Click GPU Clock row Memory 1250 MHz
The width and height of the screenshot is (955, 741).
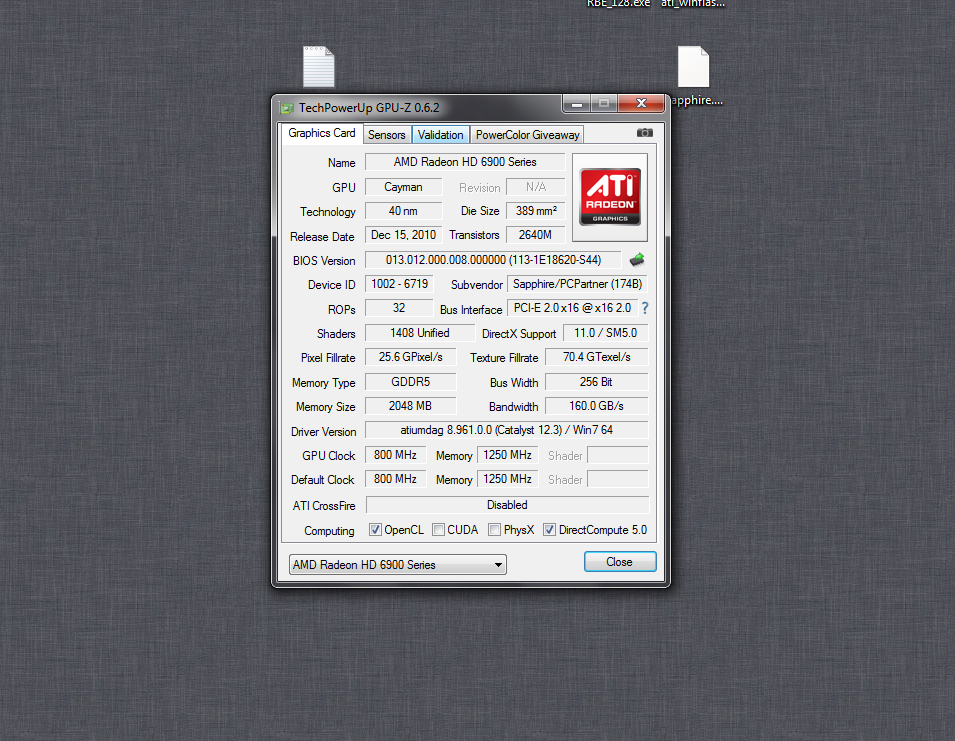(x=507, y=455)
